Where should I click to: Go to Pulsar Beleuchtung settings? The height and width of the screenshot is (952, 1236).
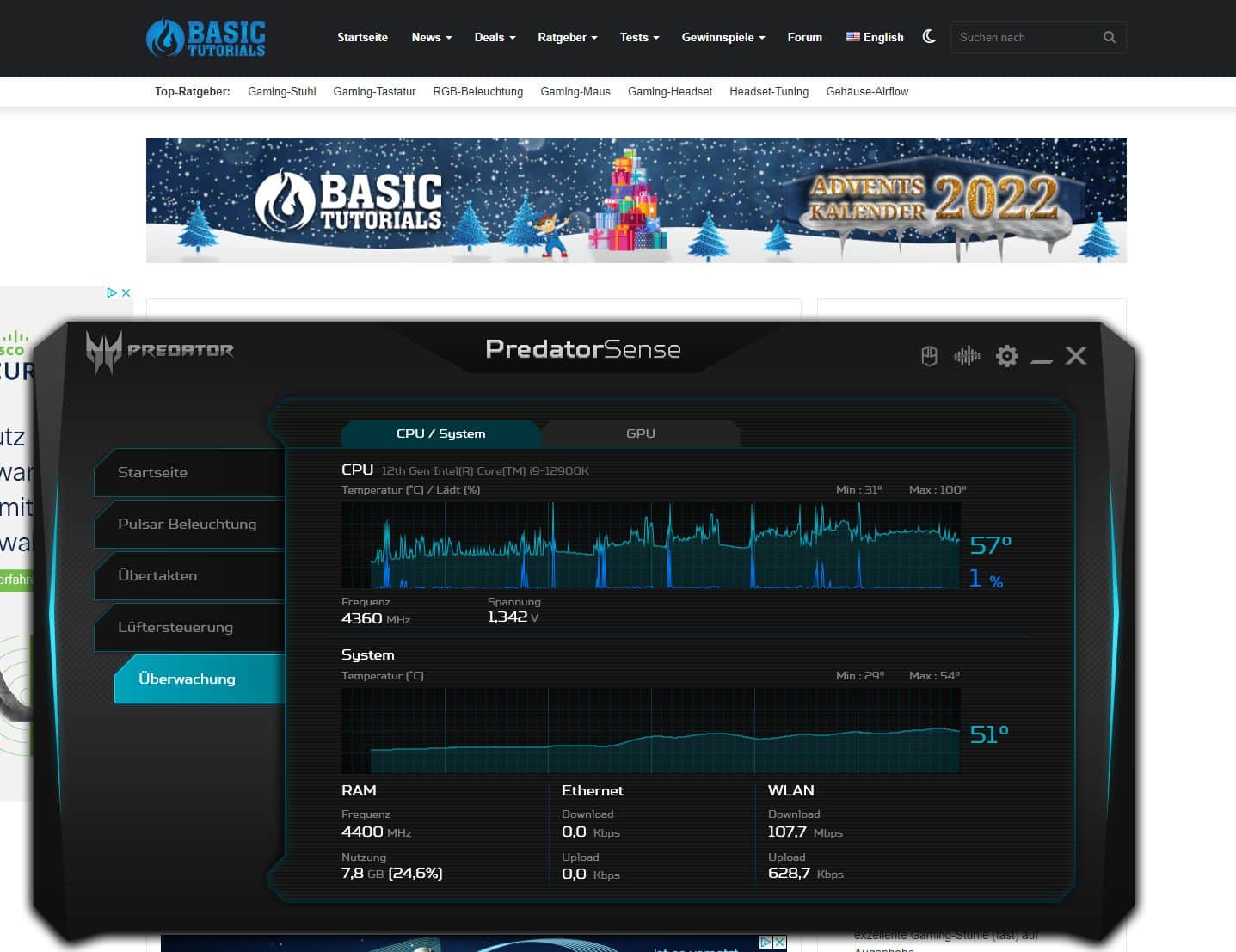coord(187,524)
